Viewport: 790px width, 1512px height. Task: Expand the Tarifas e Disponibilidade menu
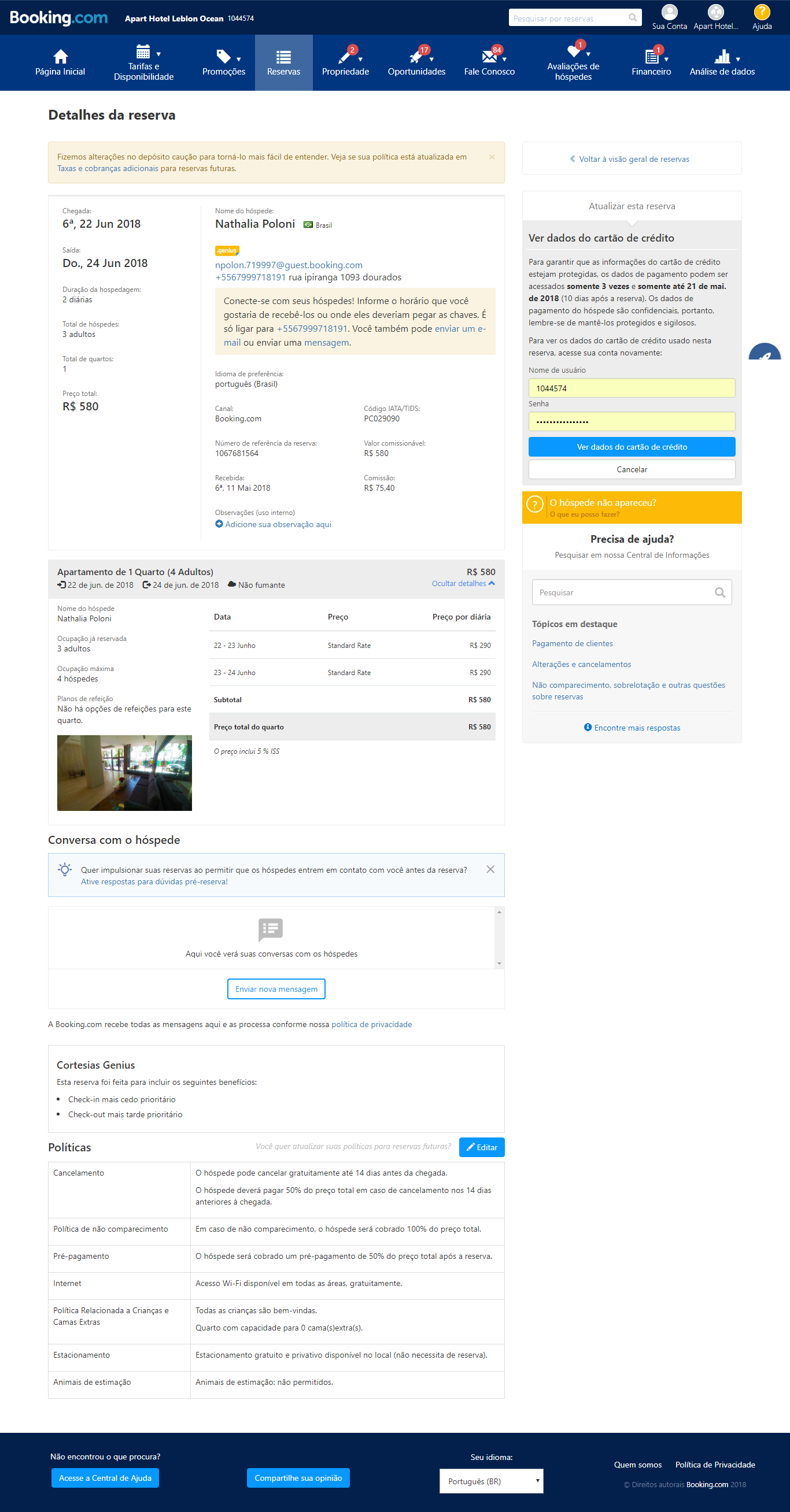[143, 63]
